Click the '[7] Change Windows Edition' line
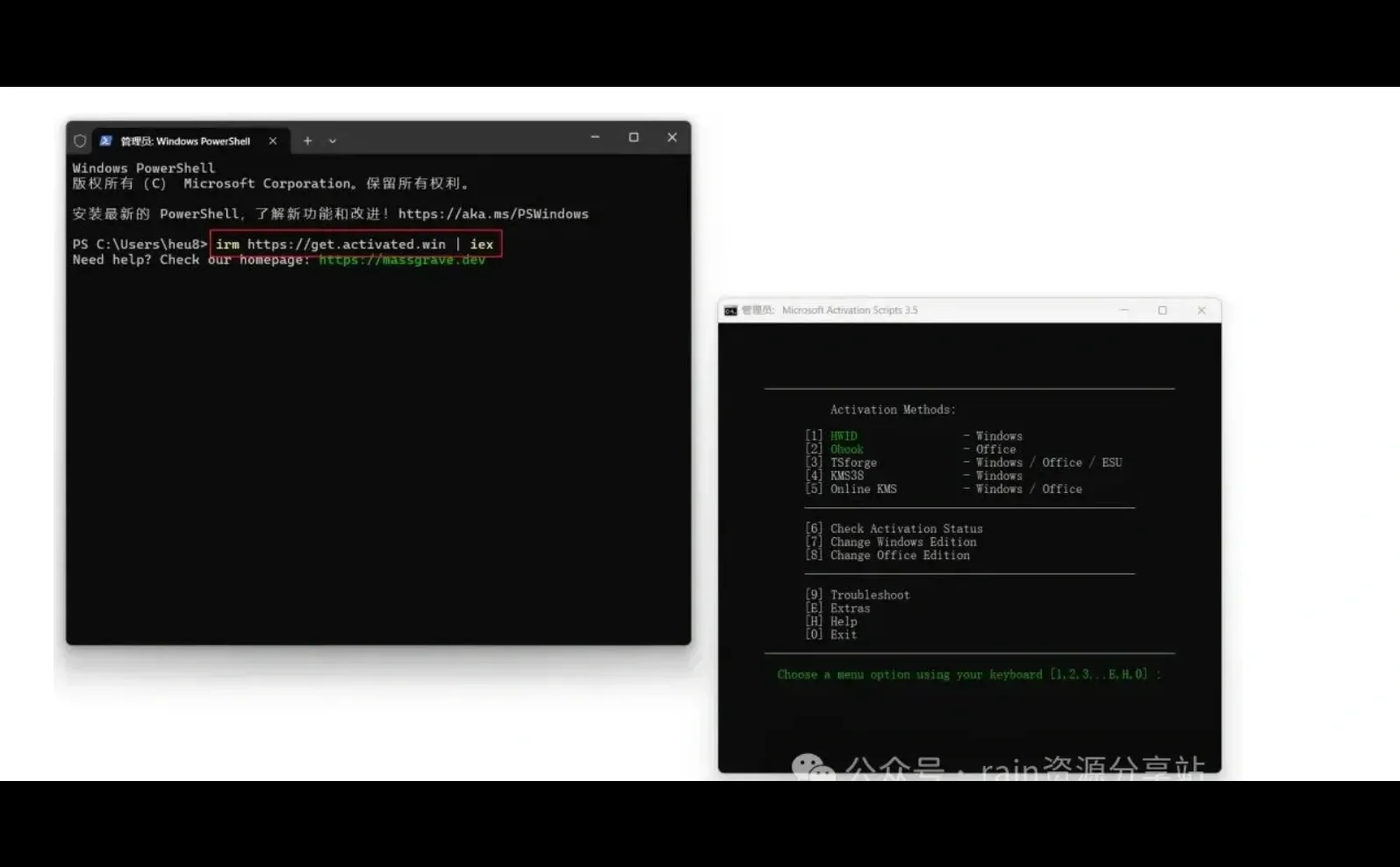 point(891,541)
